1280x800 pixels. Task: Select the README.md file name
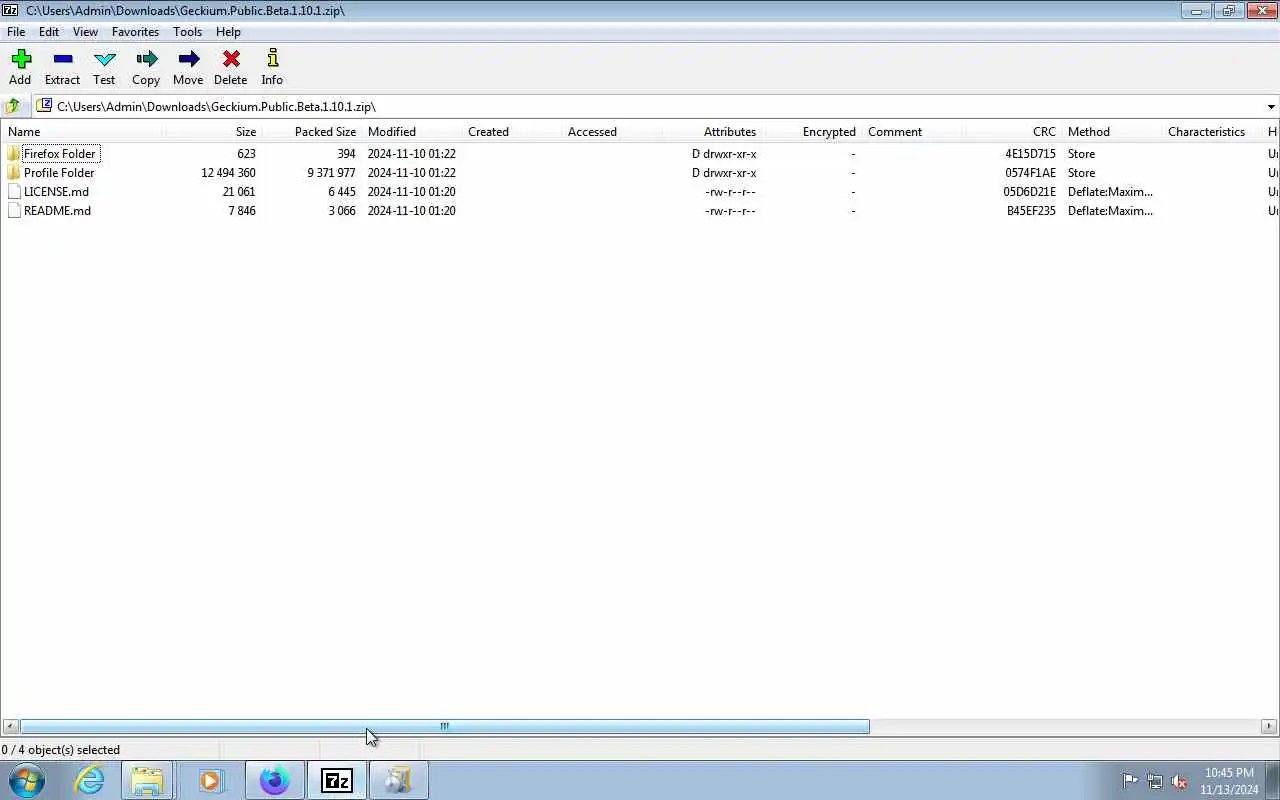[x=57, y=211]
